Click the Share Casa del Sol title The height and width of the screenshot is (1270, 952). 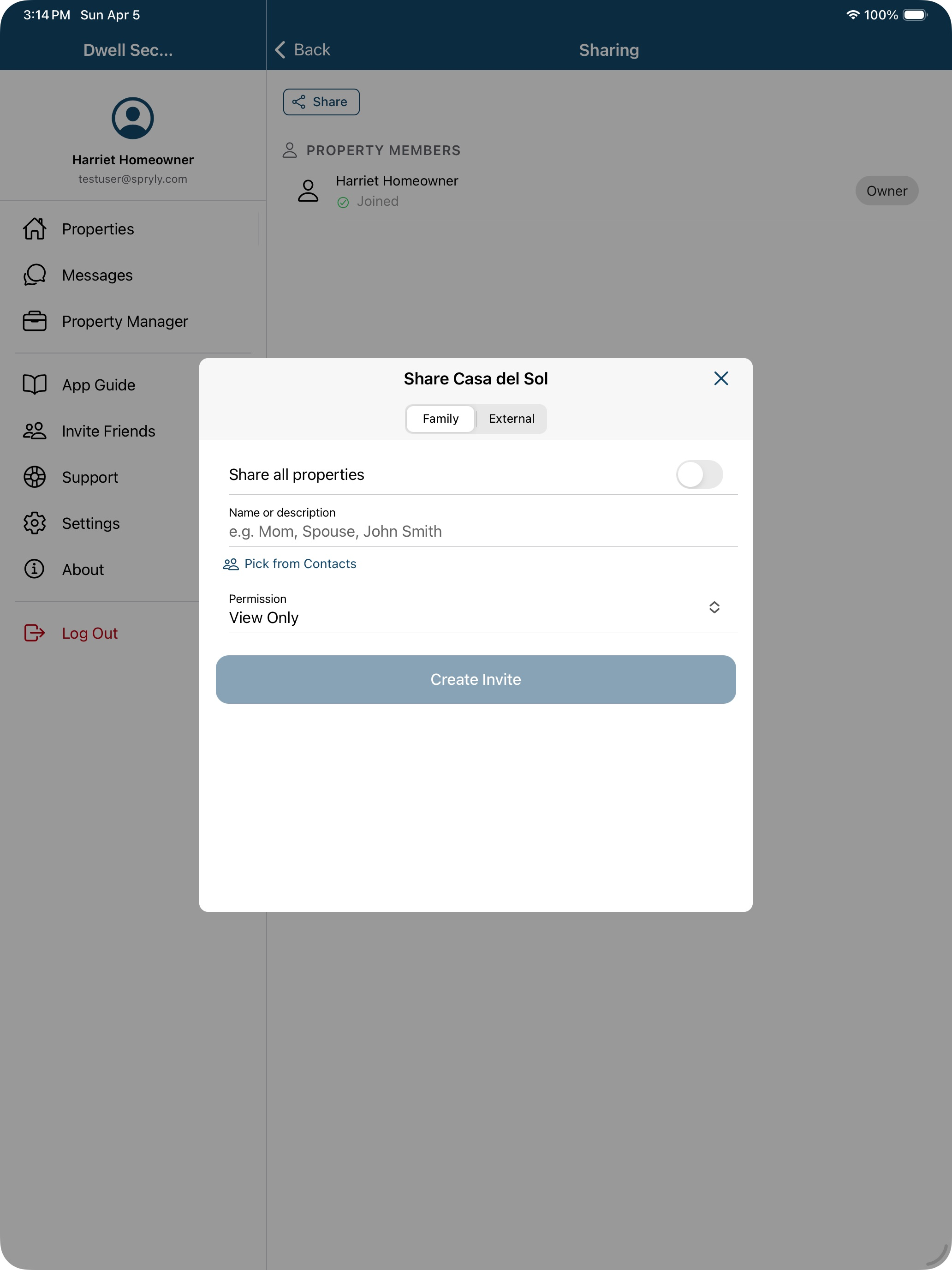[476, 379]
